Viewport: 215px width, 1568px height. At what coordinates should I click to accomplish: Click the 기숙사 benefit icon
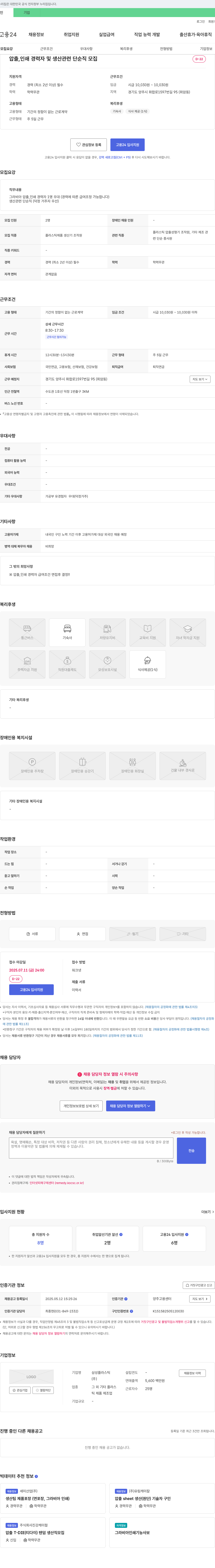[x=67, y=632]
